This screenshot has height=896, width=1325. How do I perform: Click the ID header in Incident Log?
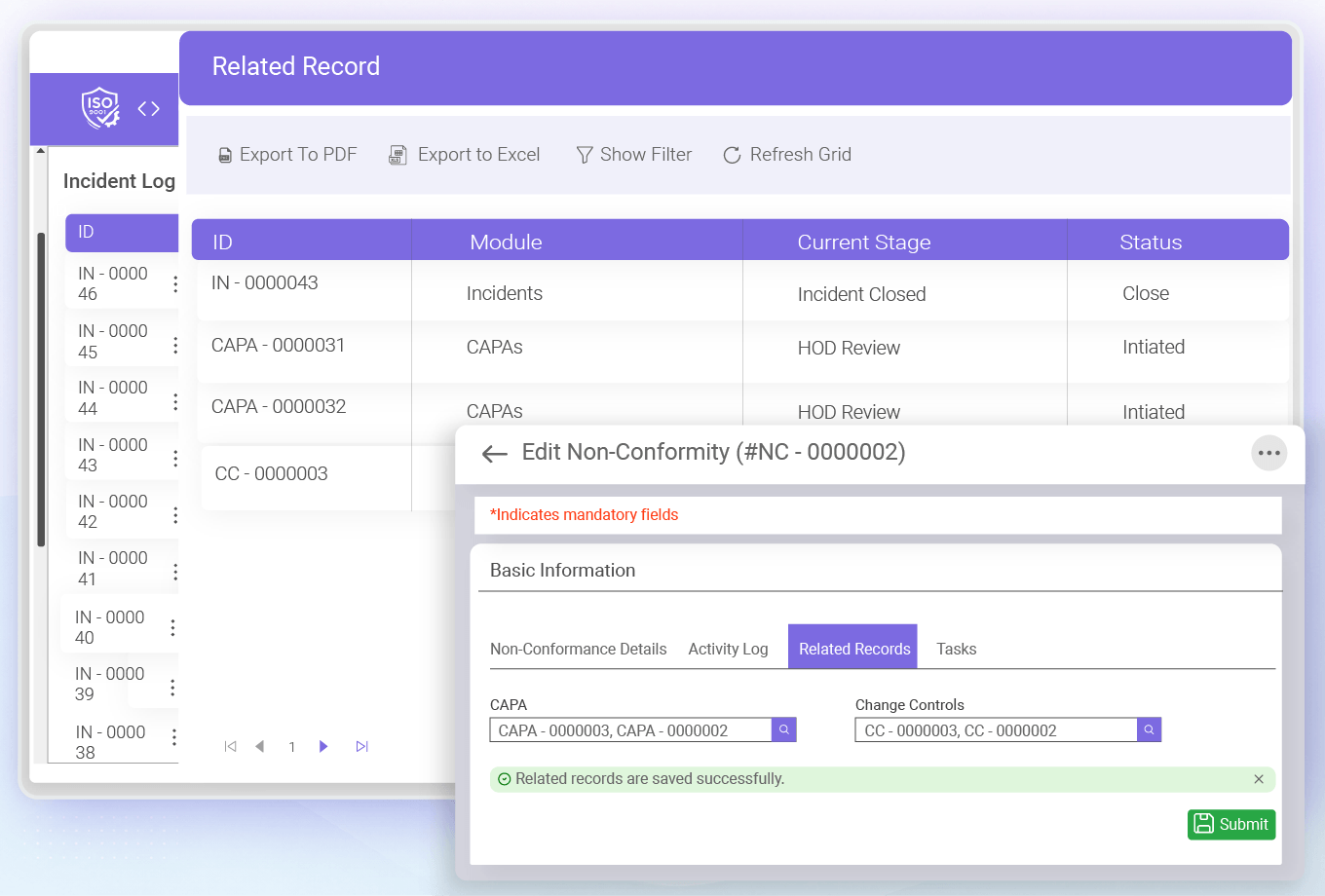pos(122,233)
